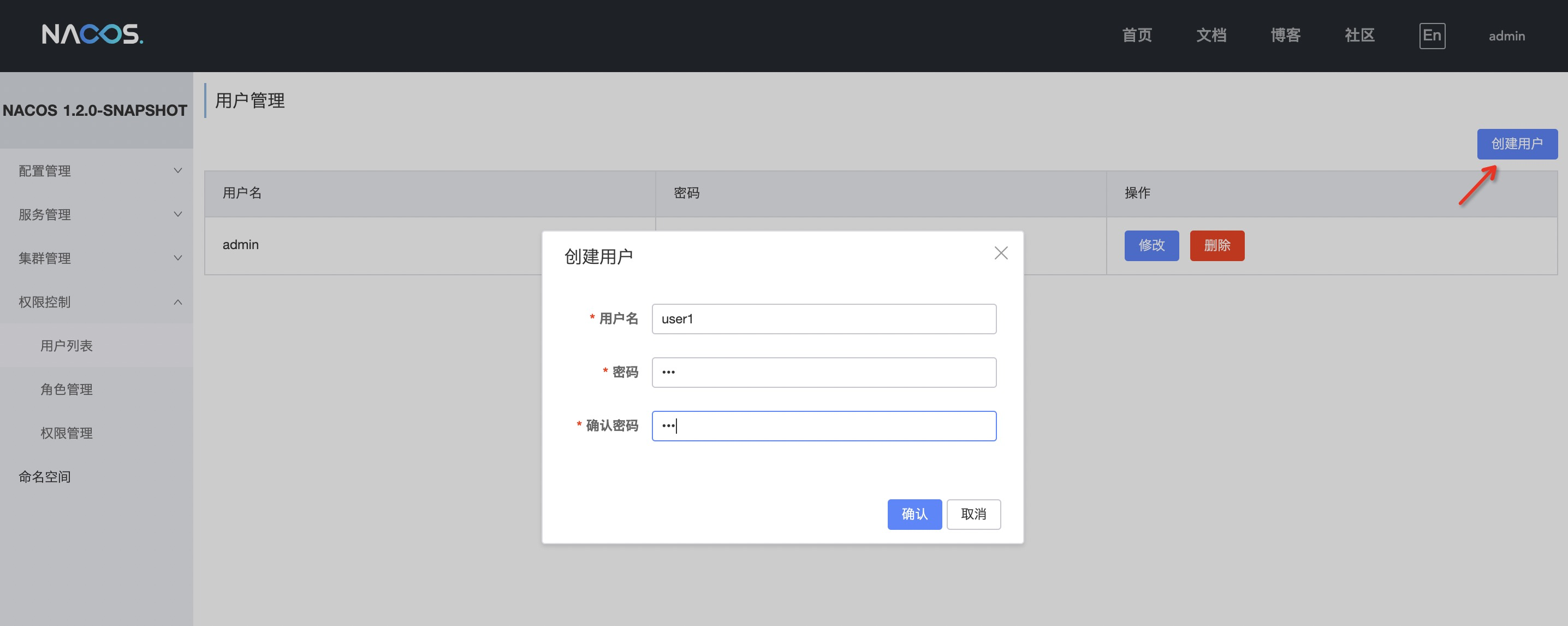Viewport: 1568px width, 626px height.
Task: Click the 确认 button in dialog
Action: [914, 515]
